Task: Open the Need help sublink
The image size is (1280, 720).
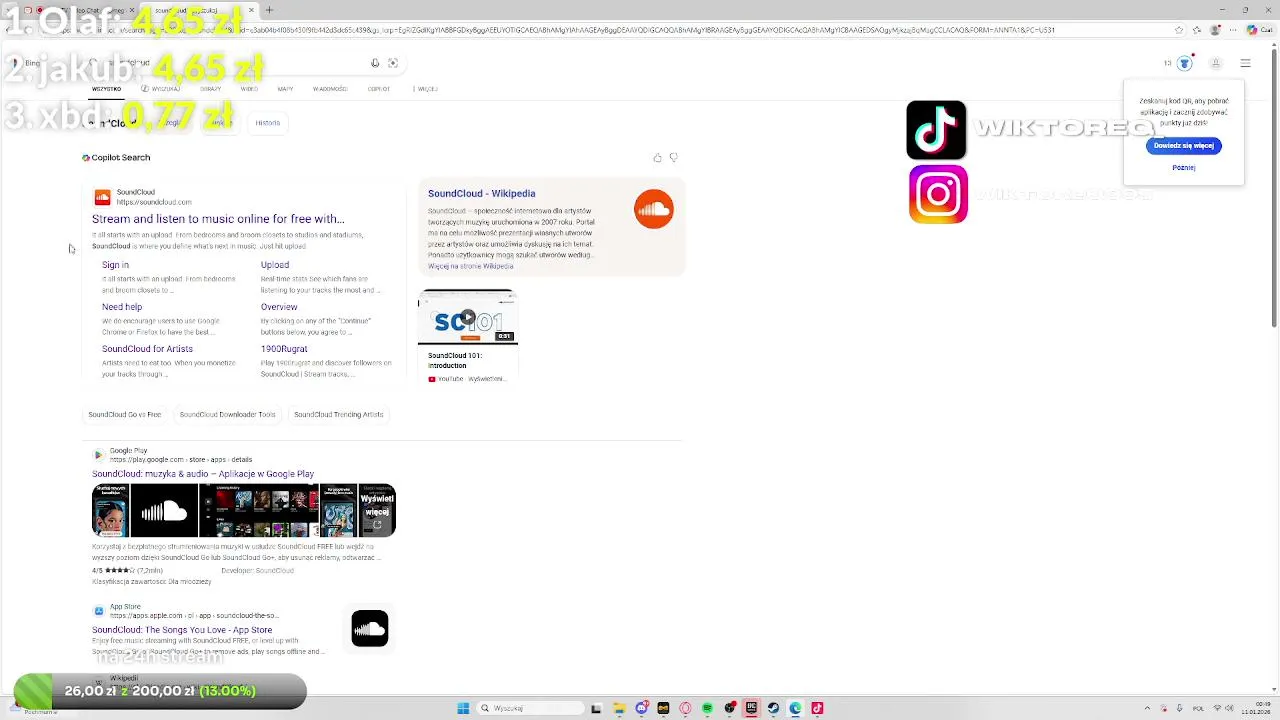Action: (x=122, y=307)
